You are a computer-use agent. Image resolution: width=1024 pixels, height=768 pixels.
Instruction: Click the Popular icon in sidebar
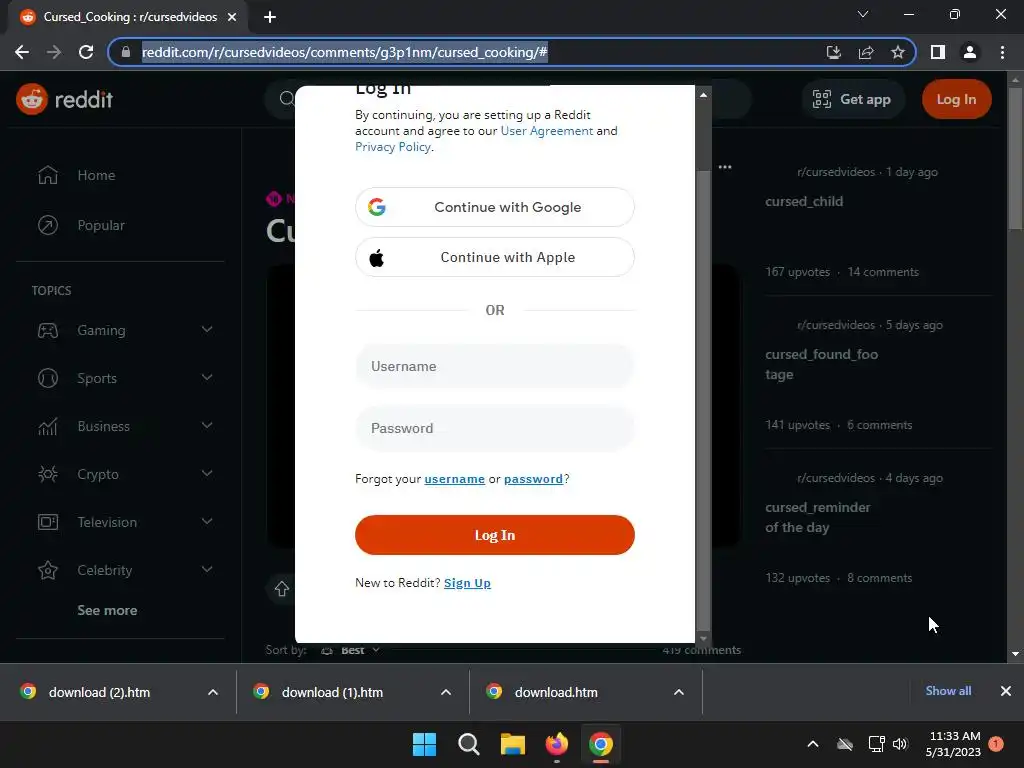click(48, 225)
